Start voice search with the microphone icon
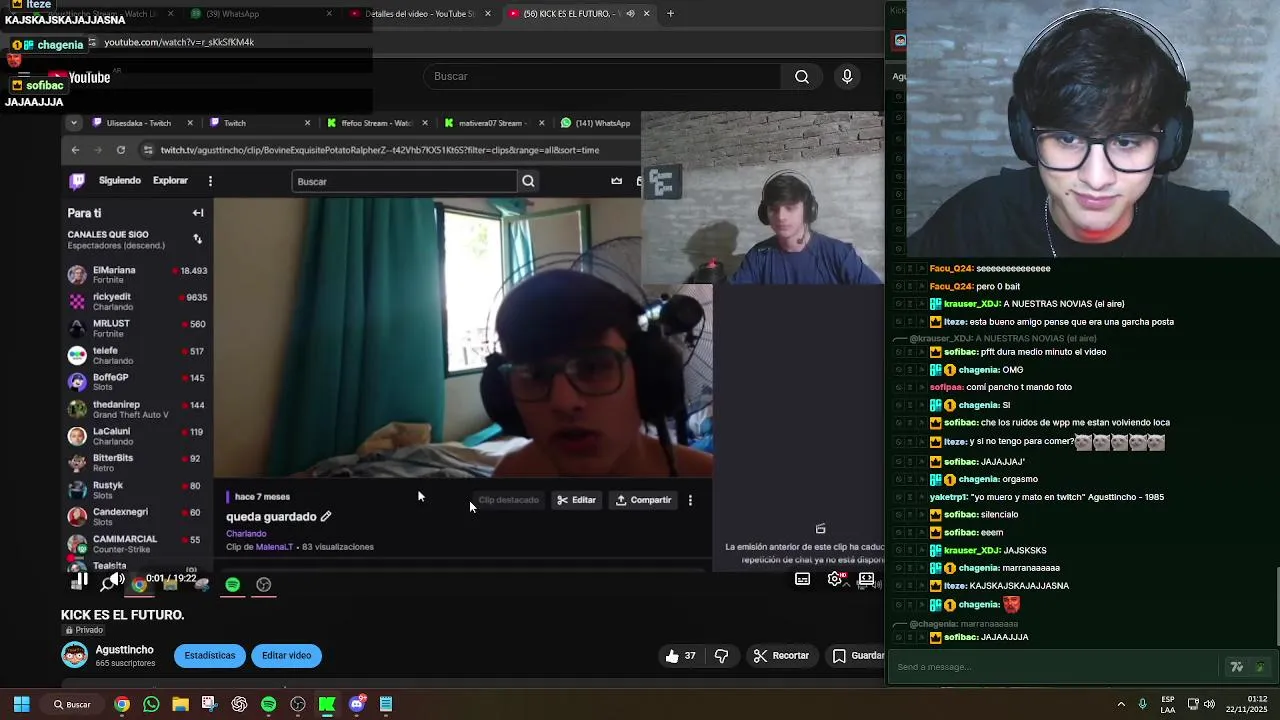The height and width of the screenshot is (720, 1280). [x=847, y=77]
